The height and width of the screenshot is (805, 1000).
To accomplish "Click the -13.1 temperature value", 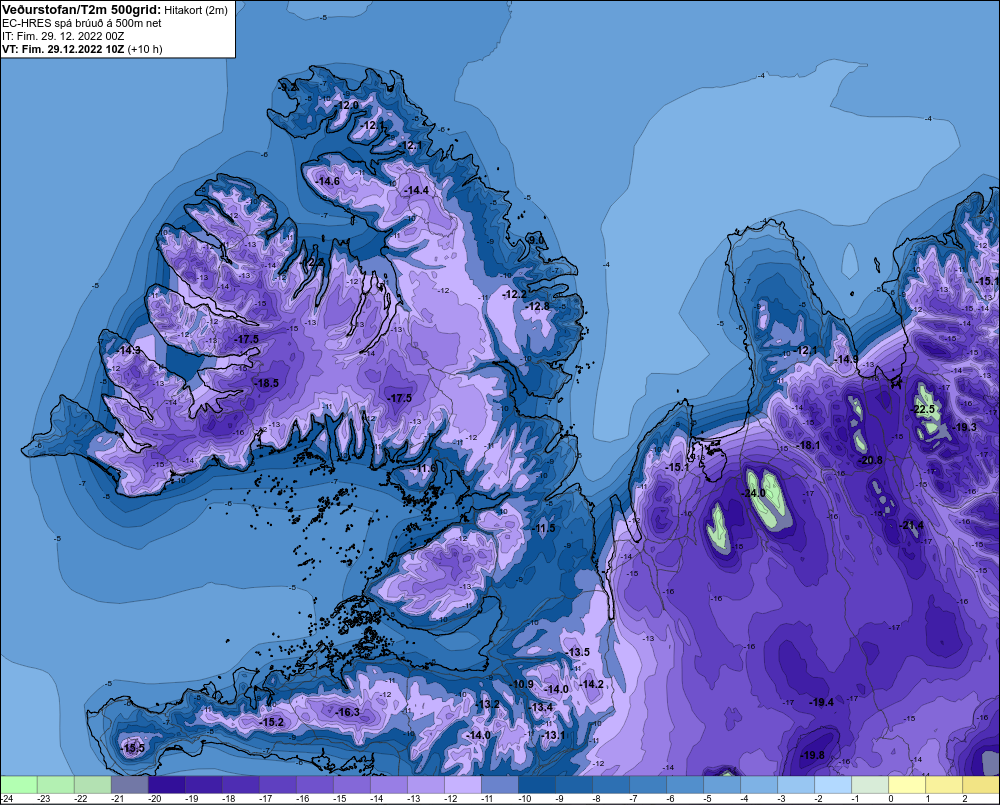I will point(553,735).
